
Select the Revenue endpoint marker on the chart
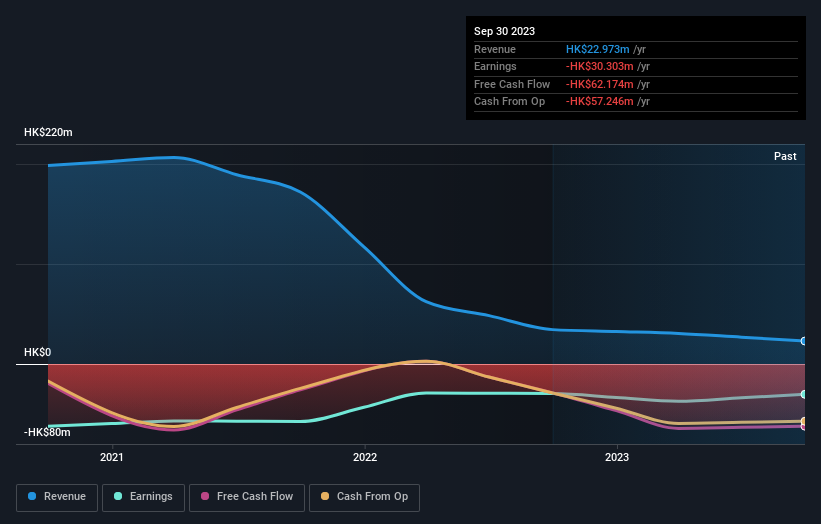coord(804,341)
